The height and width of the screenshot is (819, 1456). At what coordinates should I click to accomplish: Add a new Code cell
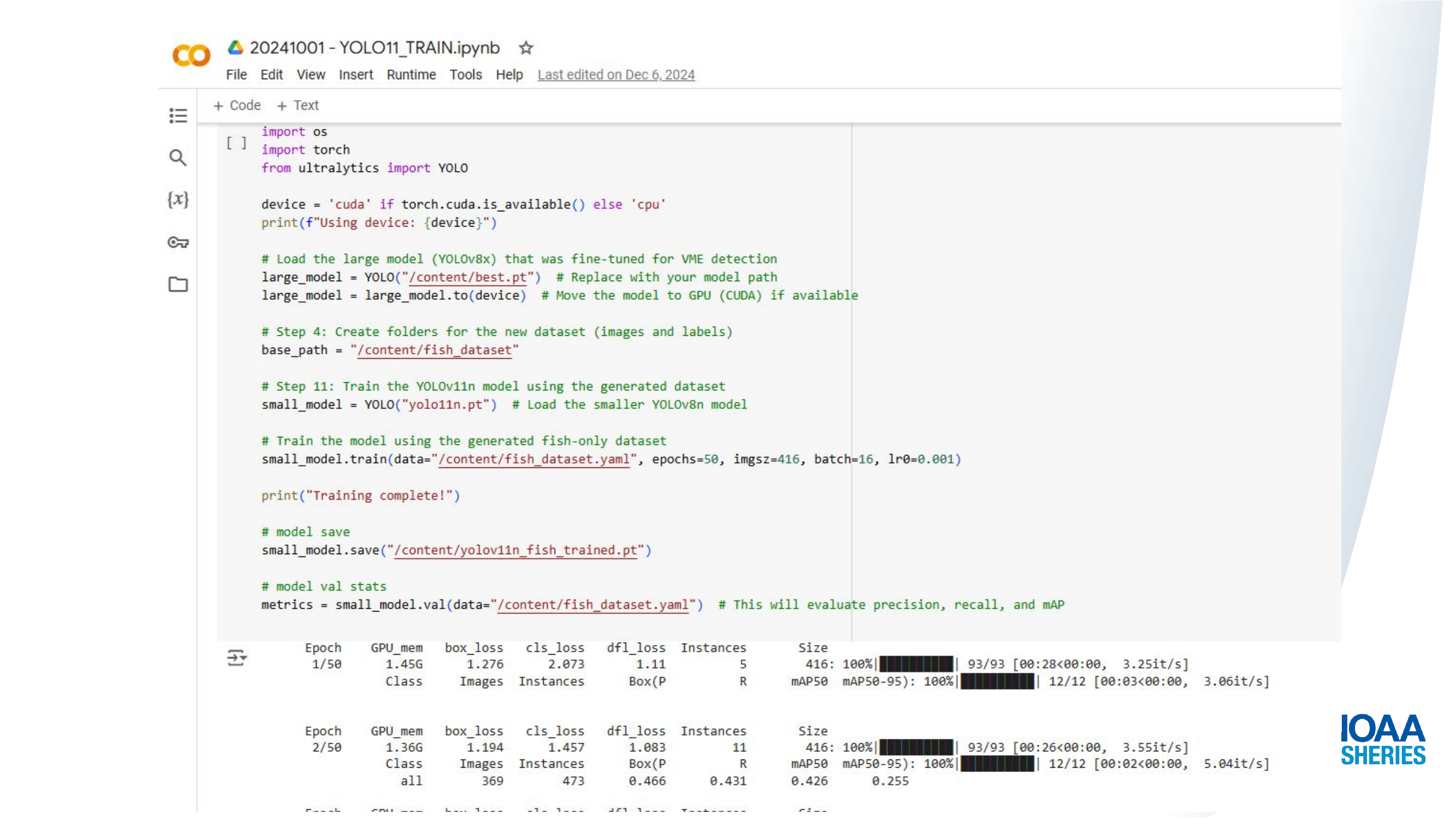tap(237, 106)
